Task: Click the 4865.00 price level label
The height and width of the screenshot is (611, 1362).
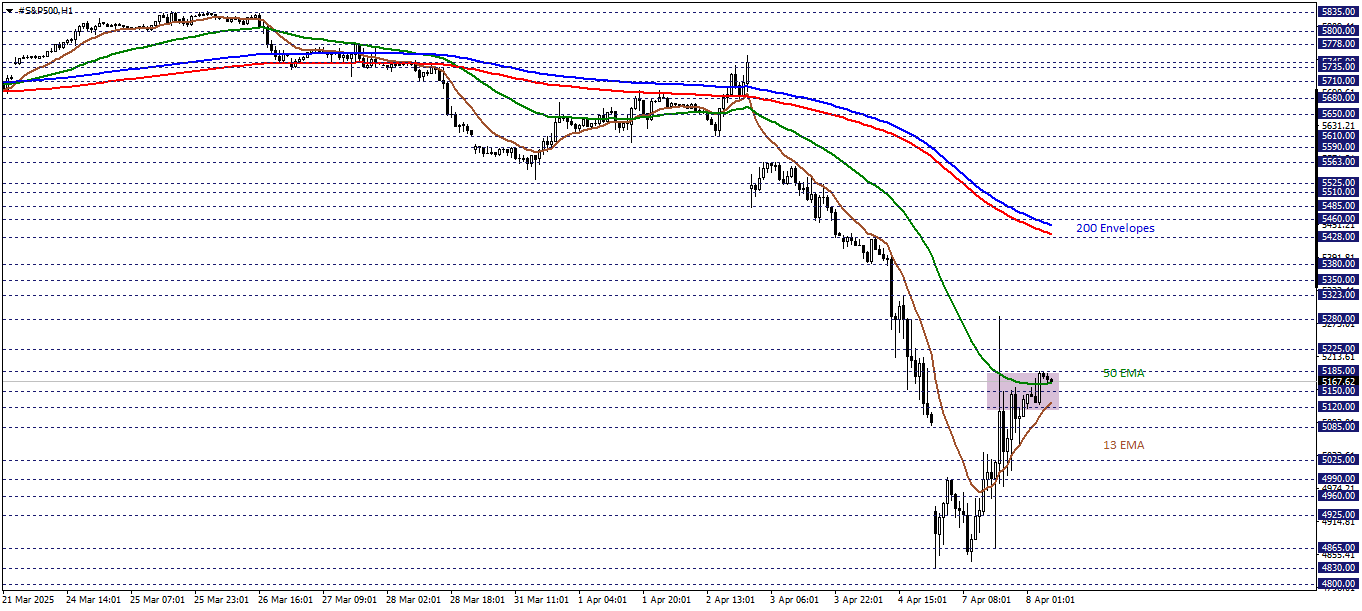Action: (x=1338, y=549)
